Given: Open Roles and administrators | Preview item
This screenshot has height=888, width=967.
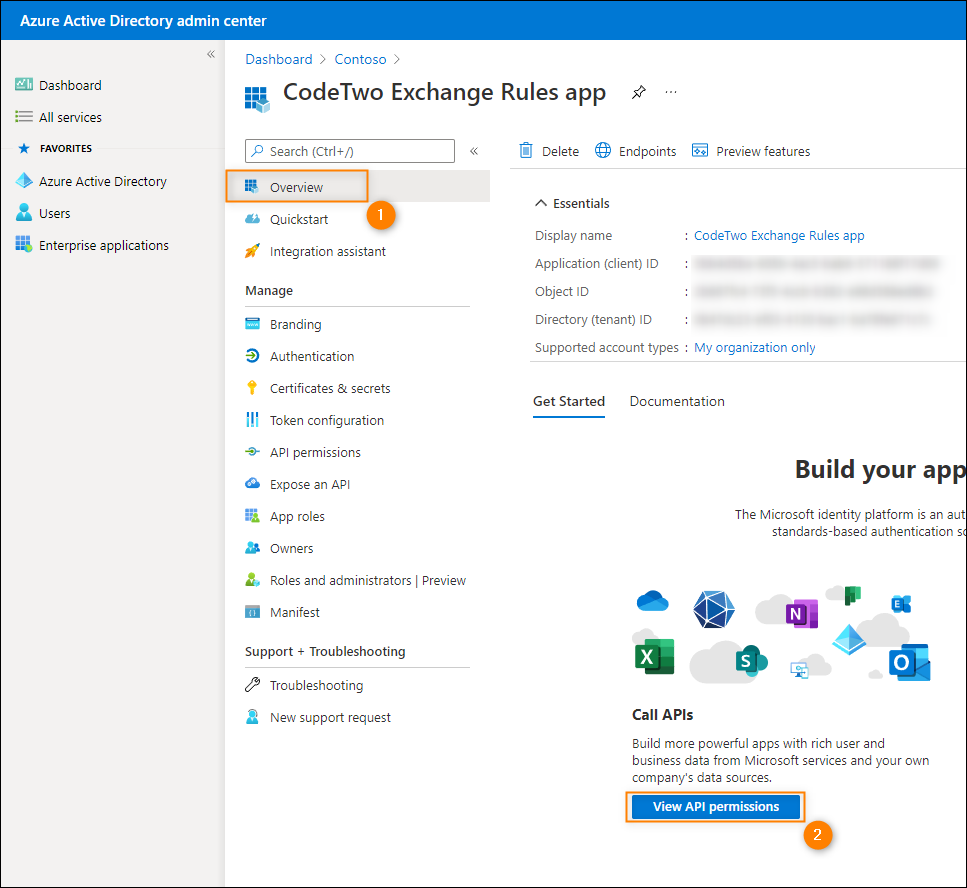Looking at the screenshot, I should pyautogui.click(x=368, y=580).
